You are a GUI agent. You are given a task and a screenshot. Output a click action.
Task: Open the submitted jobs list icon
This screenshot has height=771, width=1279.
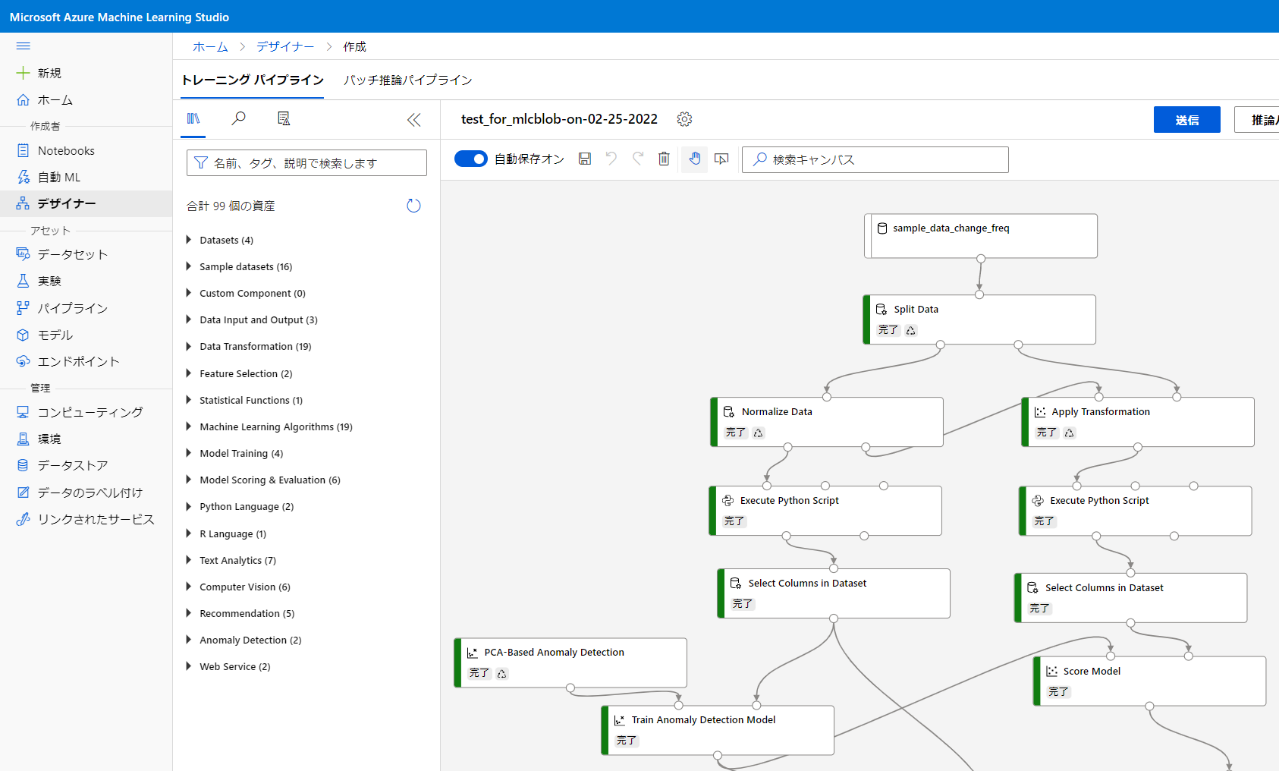pos(284,119)
